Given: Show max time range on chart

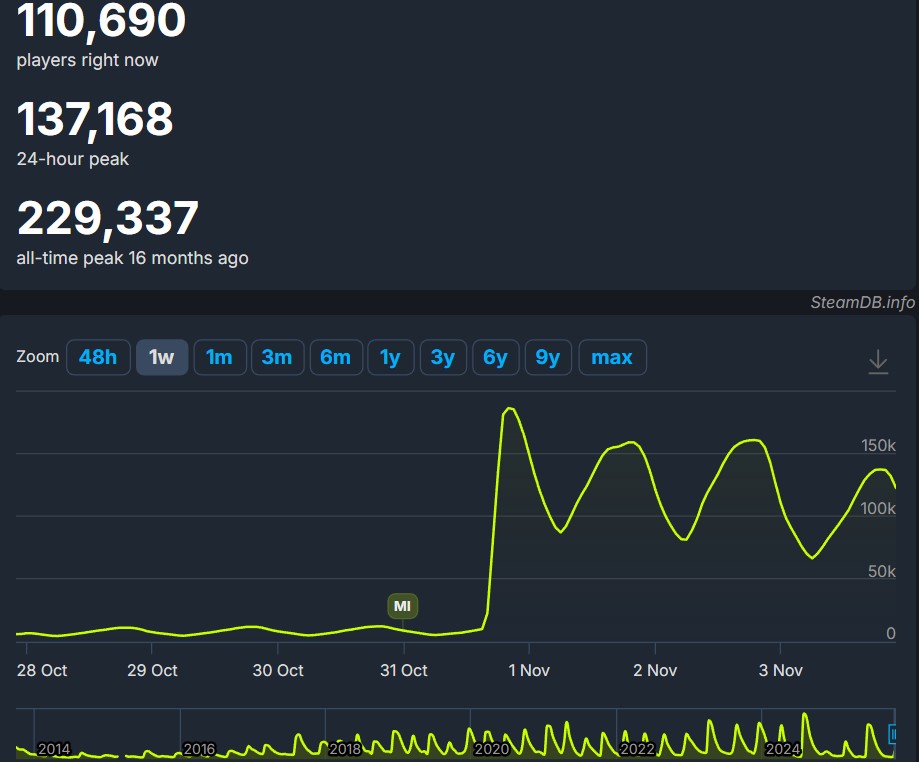Looking at the screenshot, I should click(x=612, y=357).
